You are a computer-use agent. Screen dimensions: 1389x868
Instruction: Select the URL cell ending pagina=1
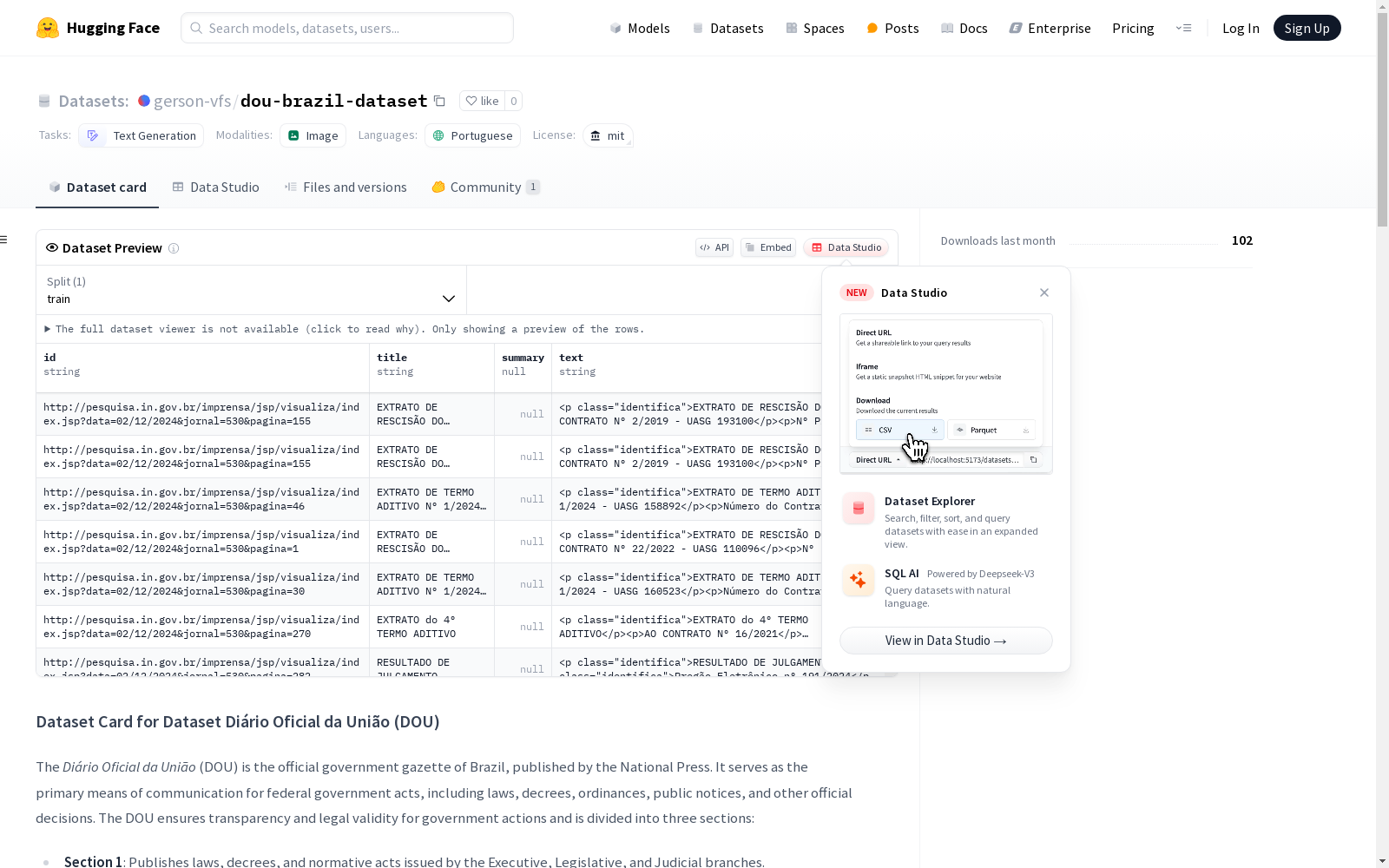tap(202, 542)
